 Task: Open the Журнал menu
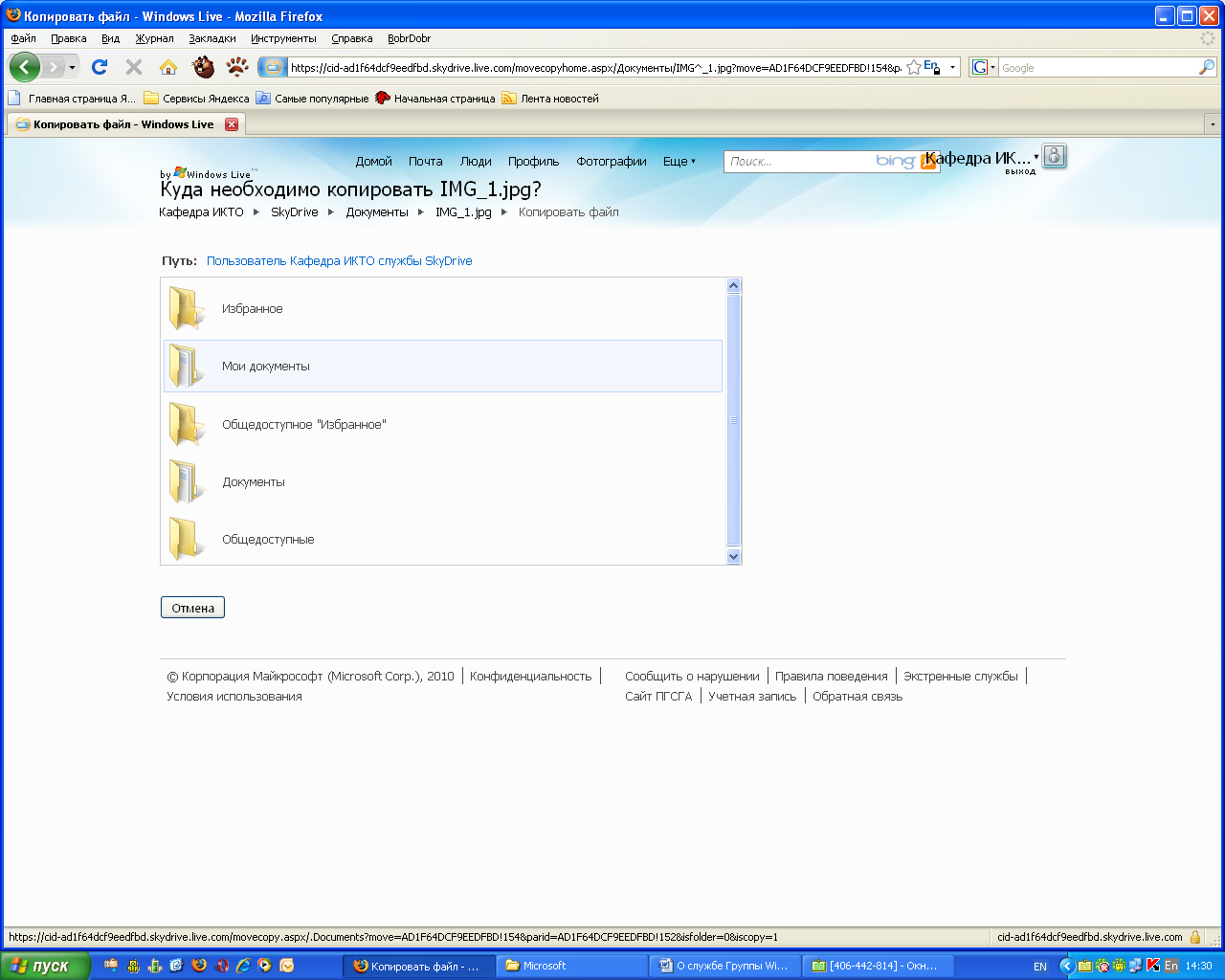[154, 38]
